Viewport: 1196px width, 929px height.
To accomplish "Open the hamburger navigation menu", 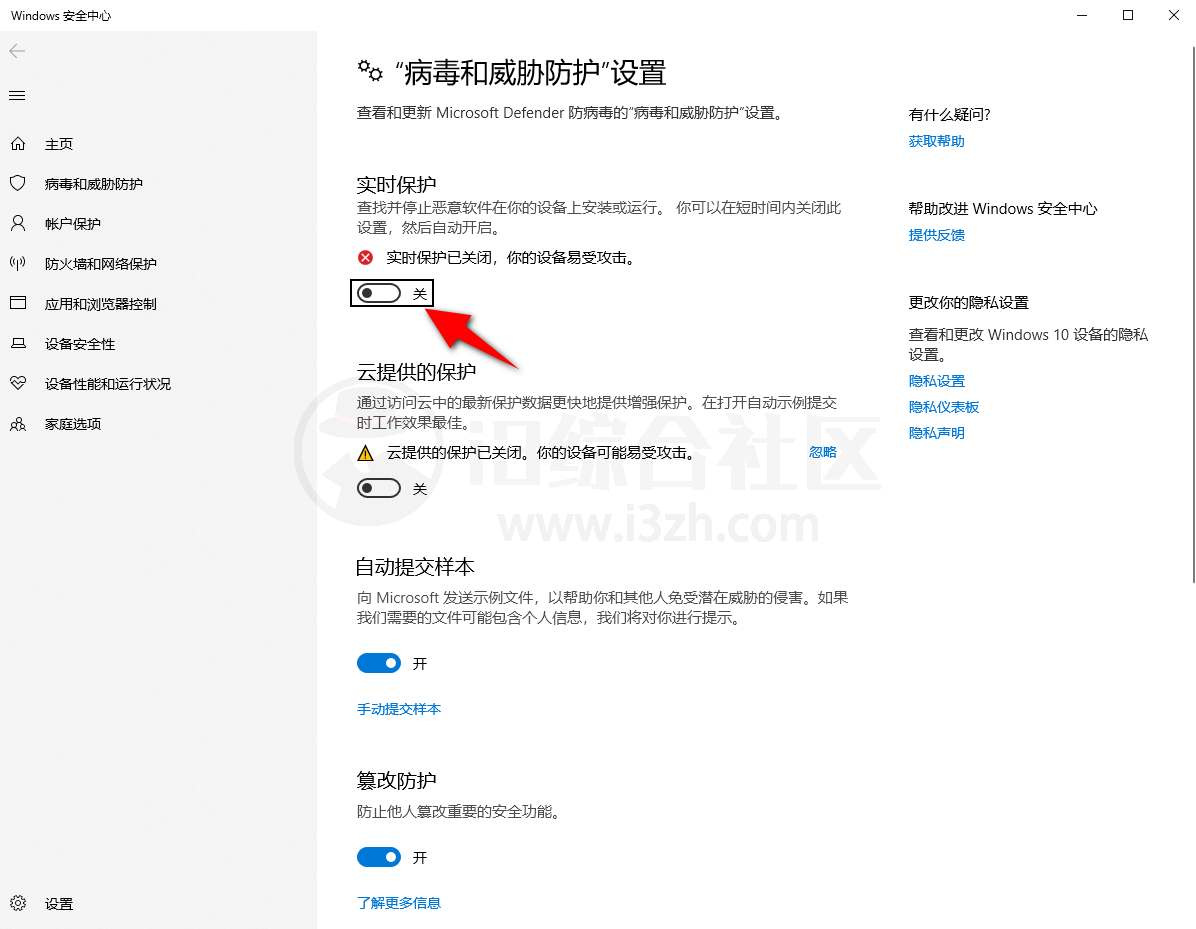I will click(17, 95).
